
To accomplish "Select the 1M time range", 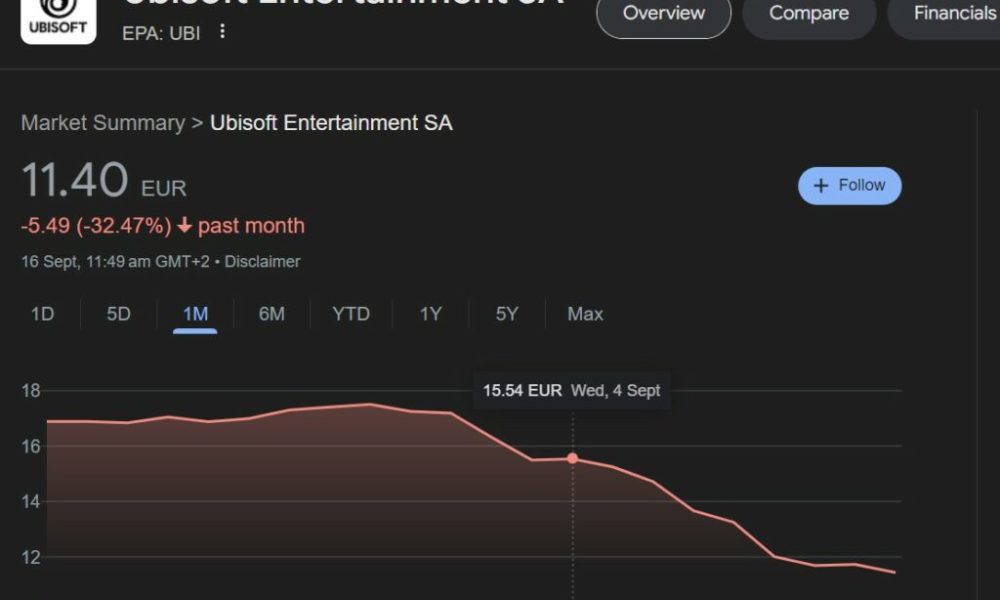I will coord(195,314).
